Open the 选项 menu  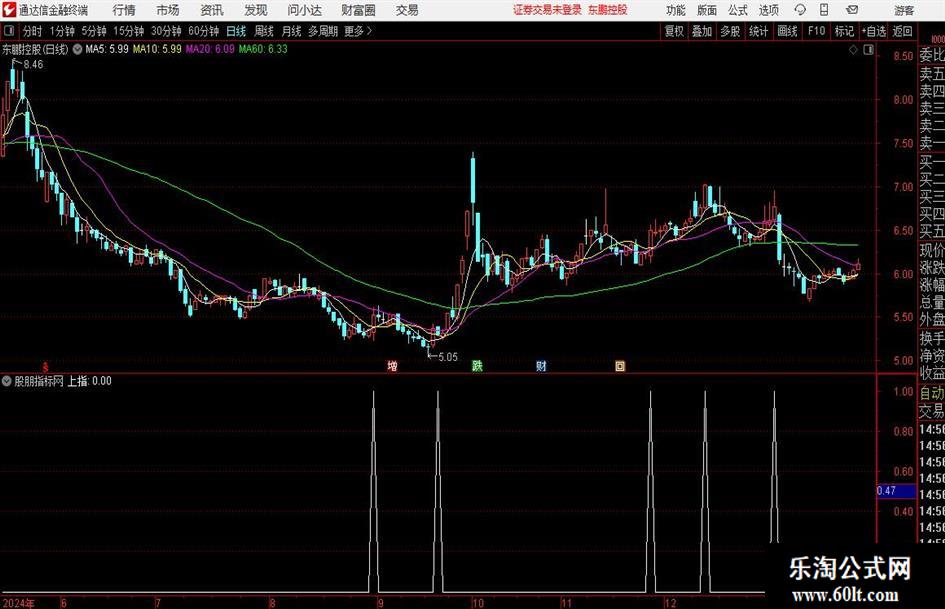point(768,10)
